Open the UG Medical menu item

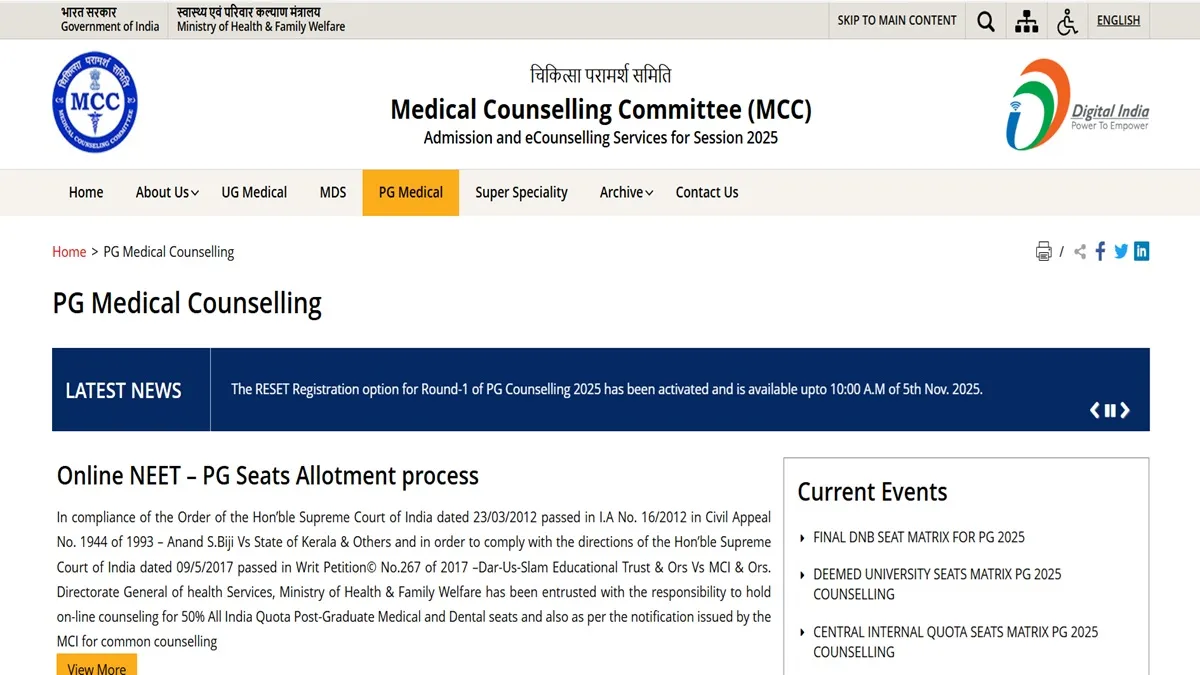pyautogui.click(x=254, y=192)
